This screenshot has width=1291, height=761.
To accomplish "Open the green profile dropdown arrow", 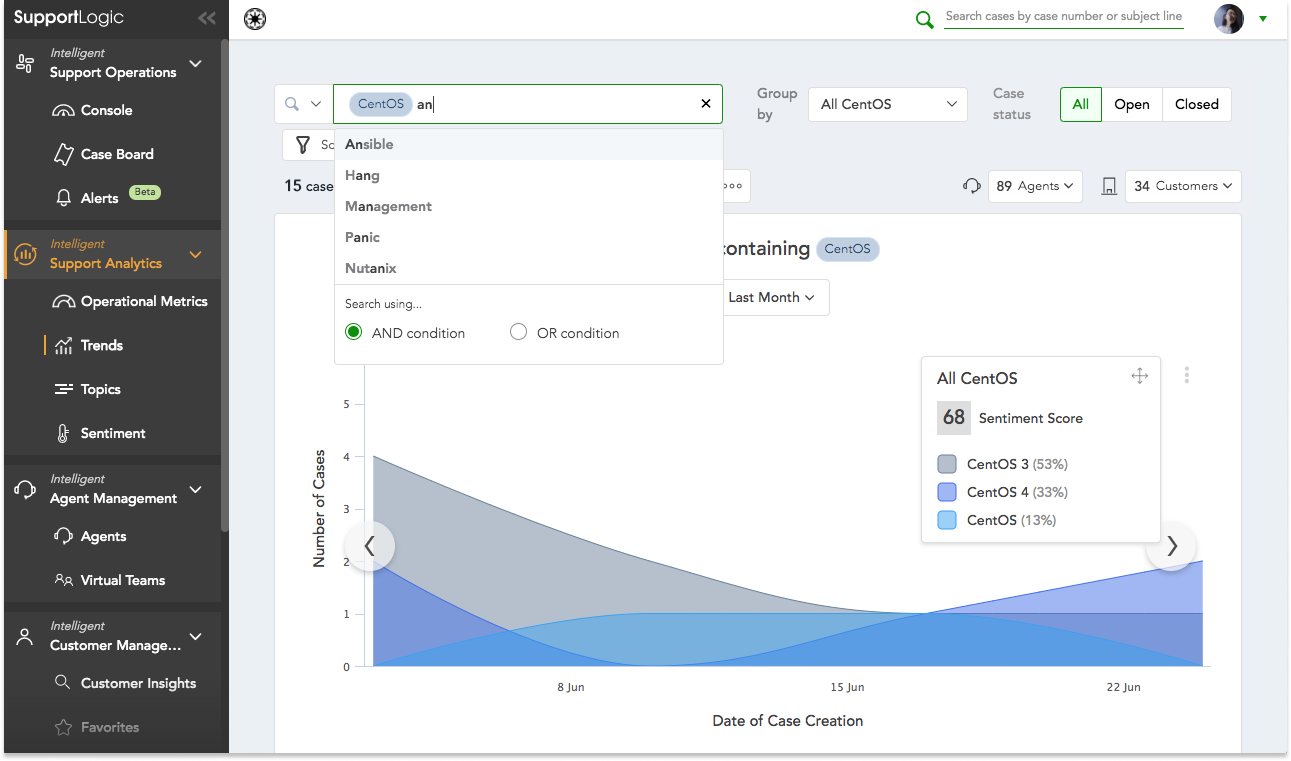I will 1263,19.
